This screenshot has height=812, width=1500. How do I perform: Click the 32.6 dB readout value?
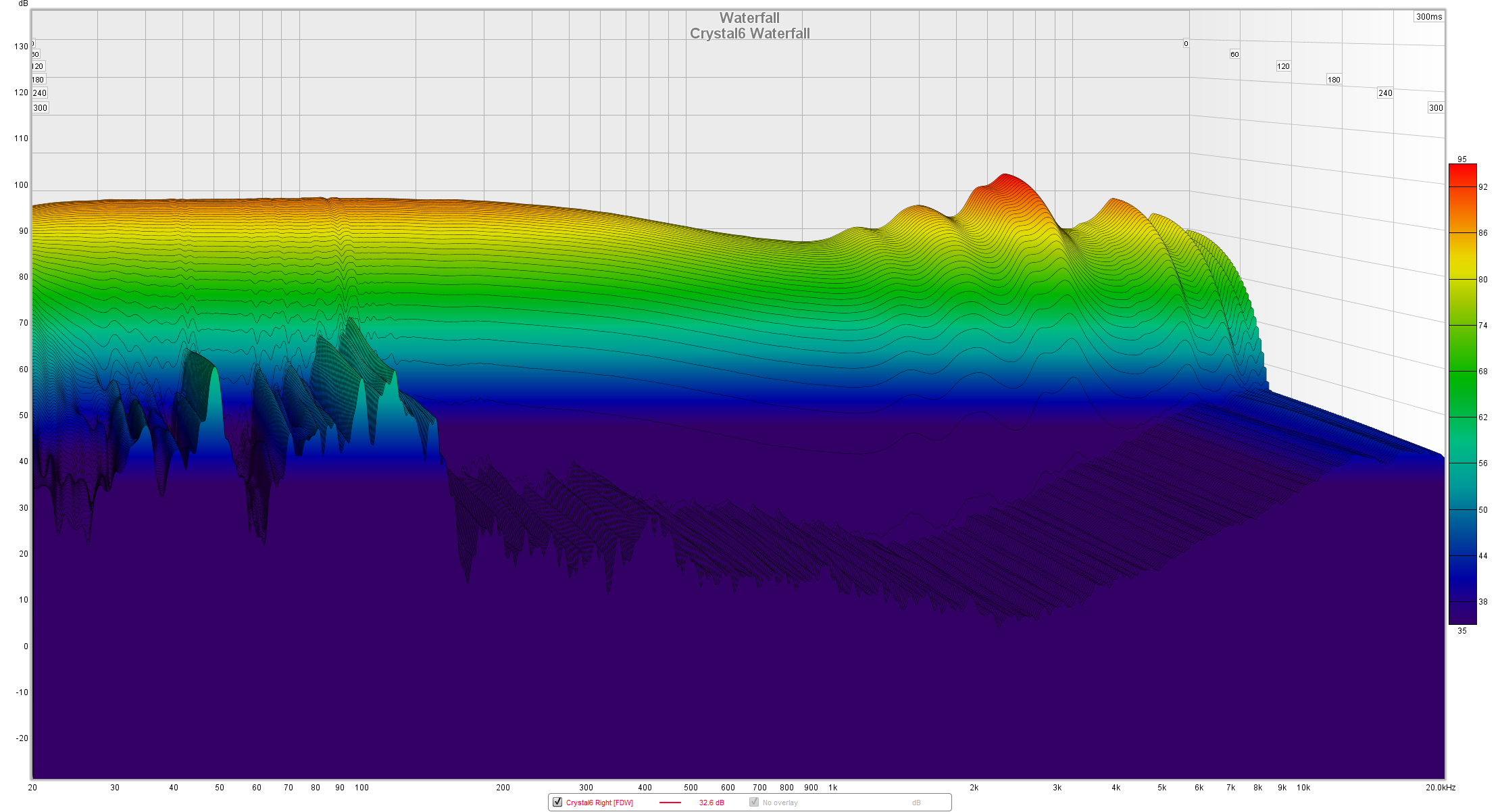point(711,803)
